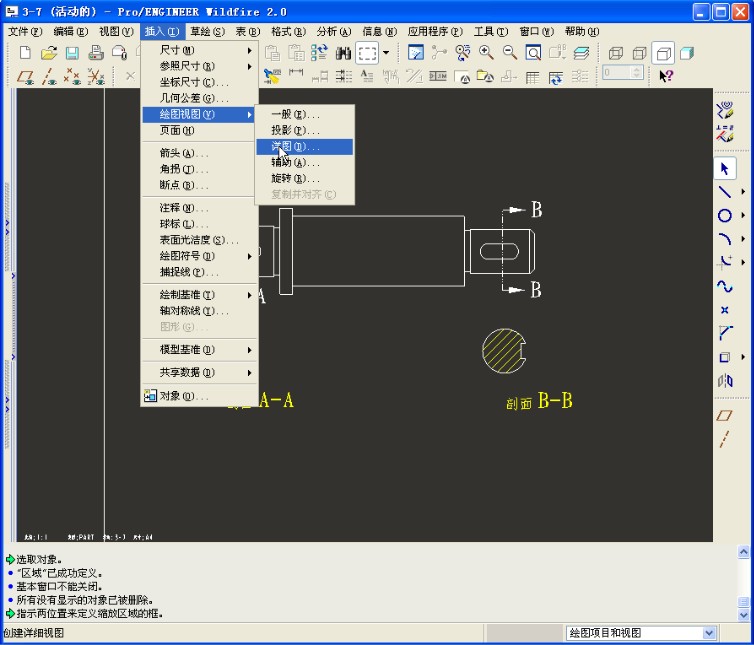Open 格式 (Format) menu
Viewport: 754px width, 645px height.
(x=288, y=32)
